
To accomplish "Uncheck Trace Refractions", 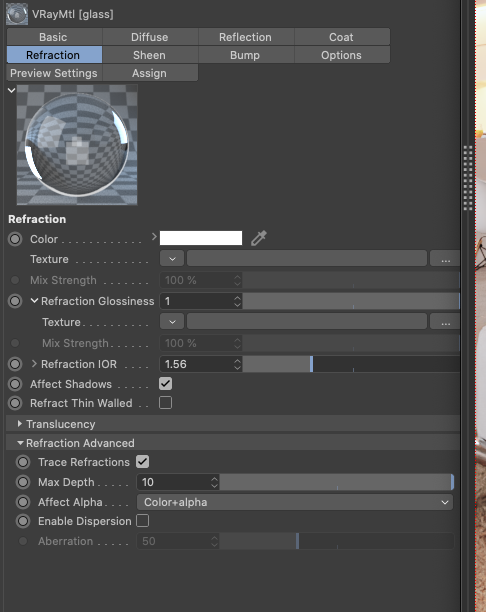I will (142, 462).
